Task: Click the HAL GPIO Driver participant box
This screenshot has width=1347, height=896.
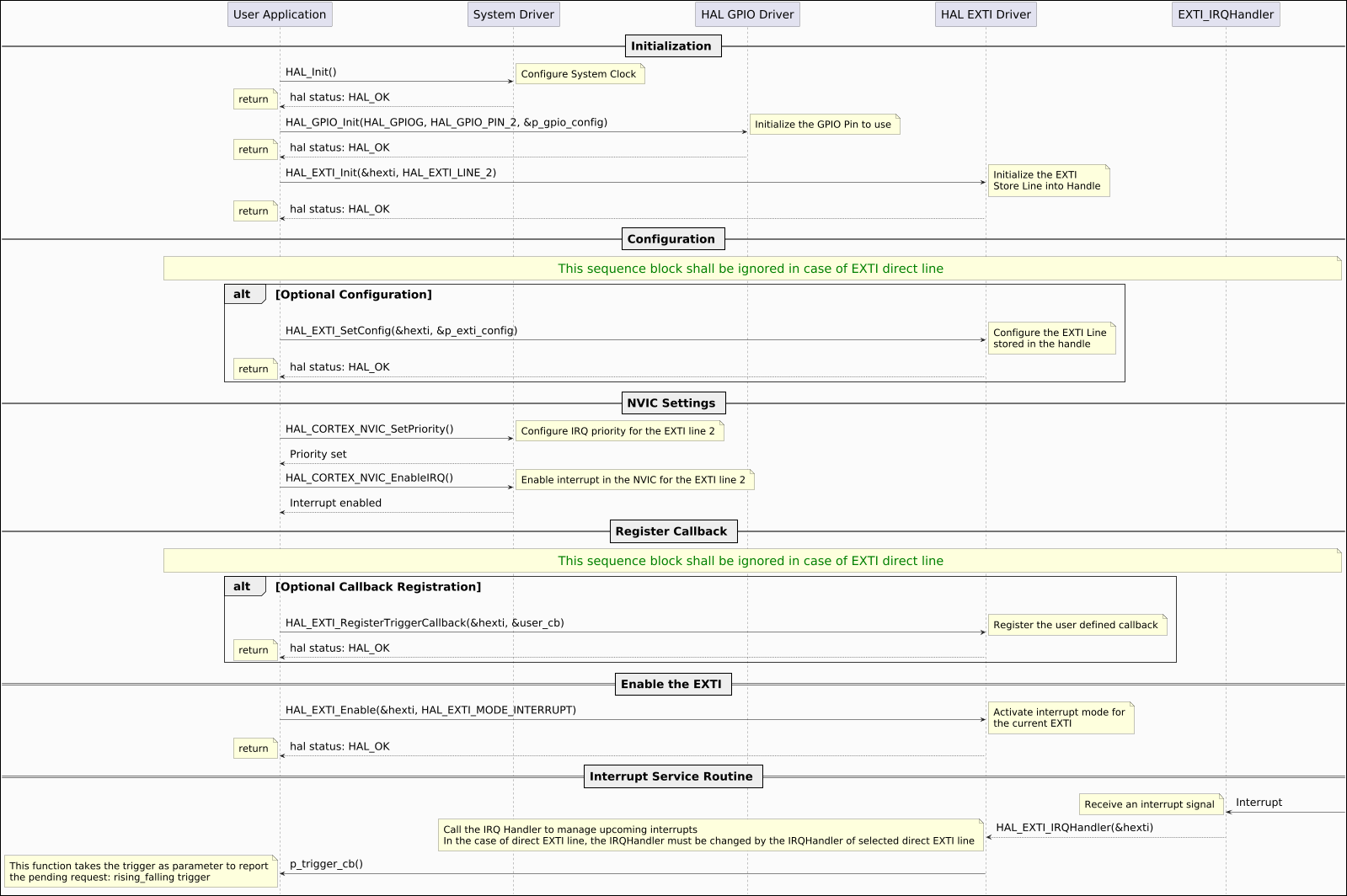Action: (747, 14)
